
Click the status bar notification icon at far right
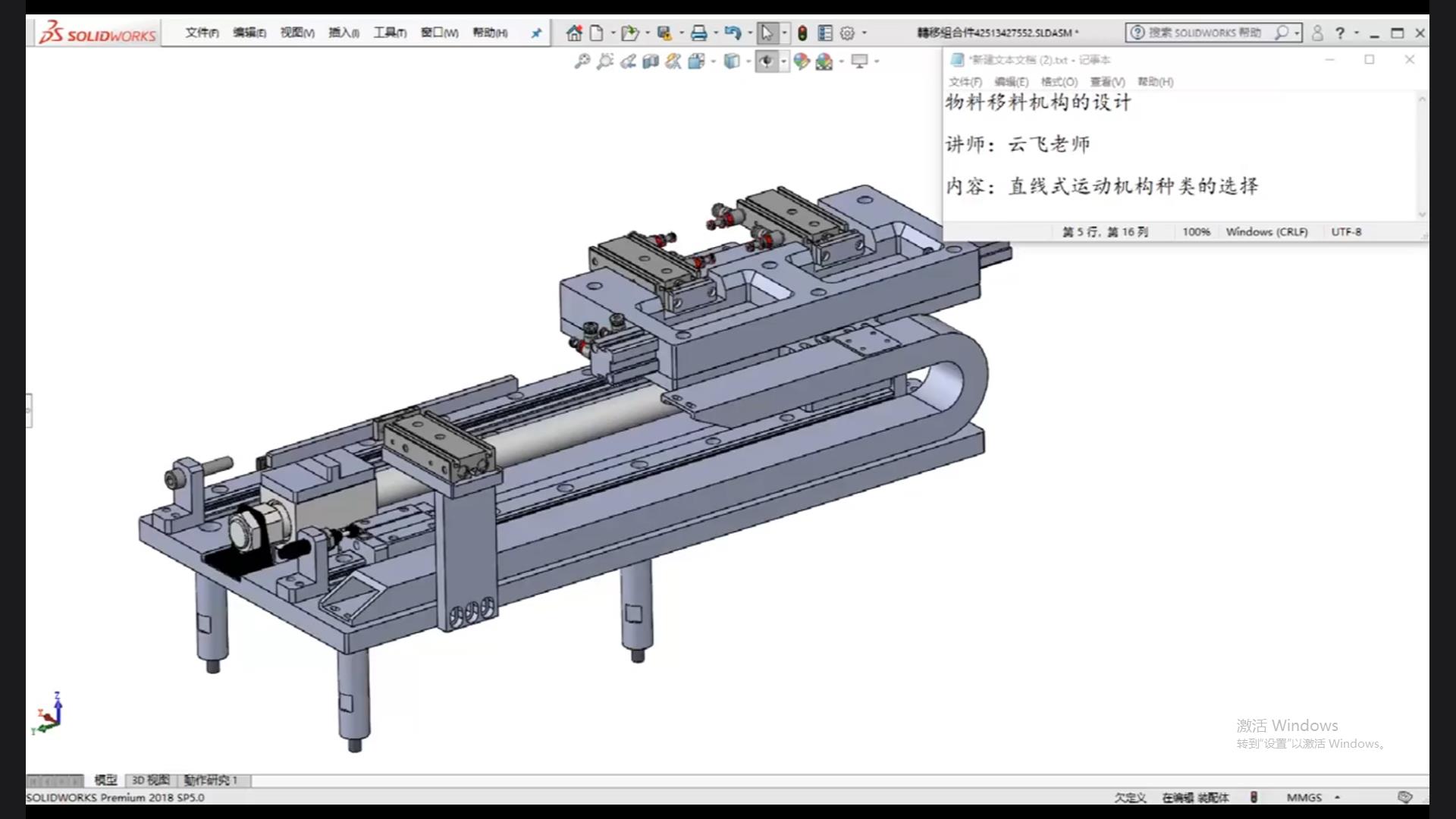point(1404,797)
